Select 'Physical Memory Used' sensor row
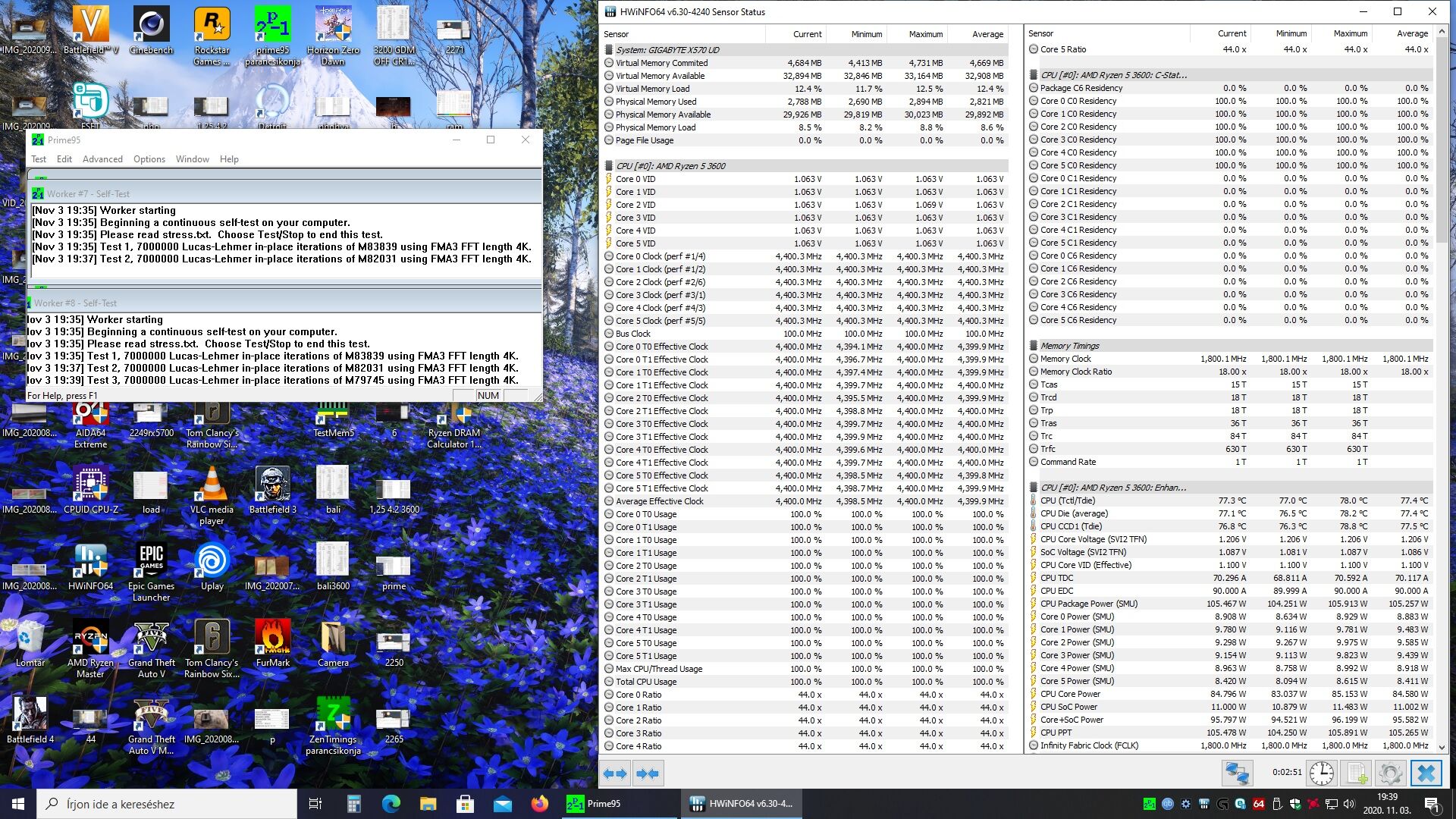This screenshot has width=1456, height=819. click(x=805, y=102)
